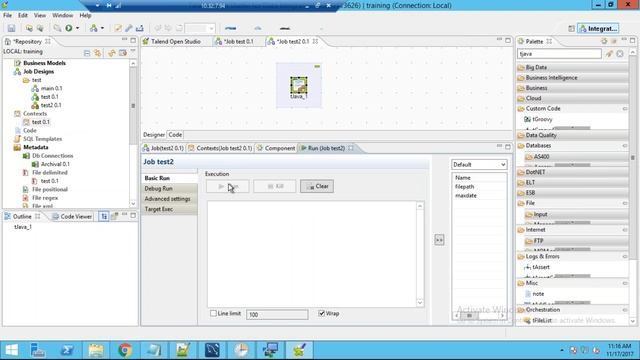This screenshot has width=640, height=360.
Task: Open the dropdown arrow beside the Create Job icon
Action: pos(102,28)
